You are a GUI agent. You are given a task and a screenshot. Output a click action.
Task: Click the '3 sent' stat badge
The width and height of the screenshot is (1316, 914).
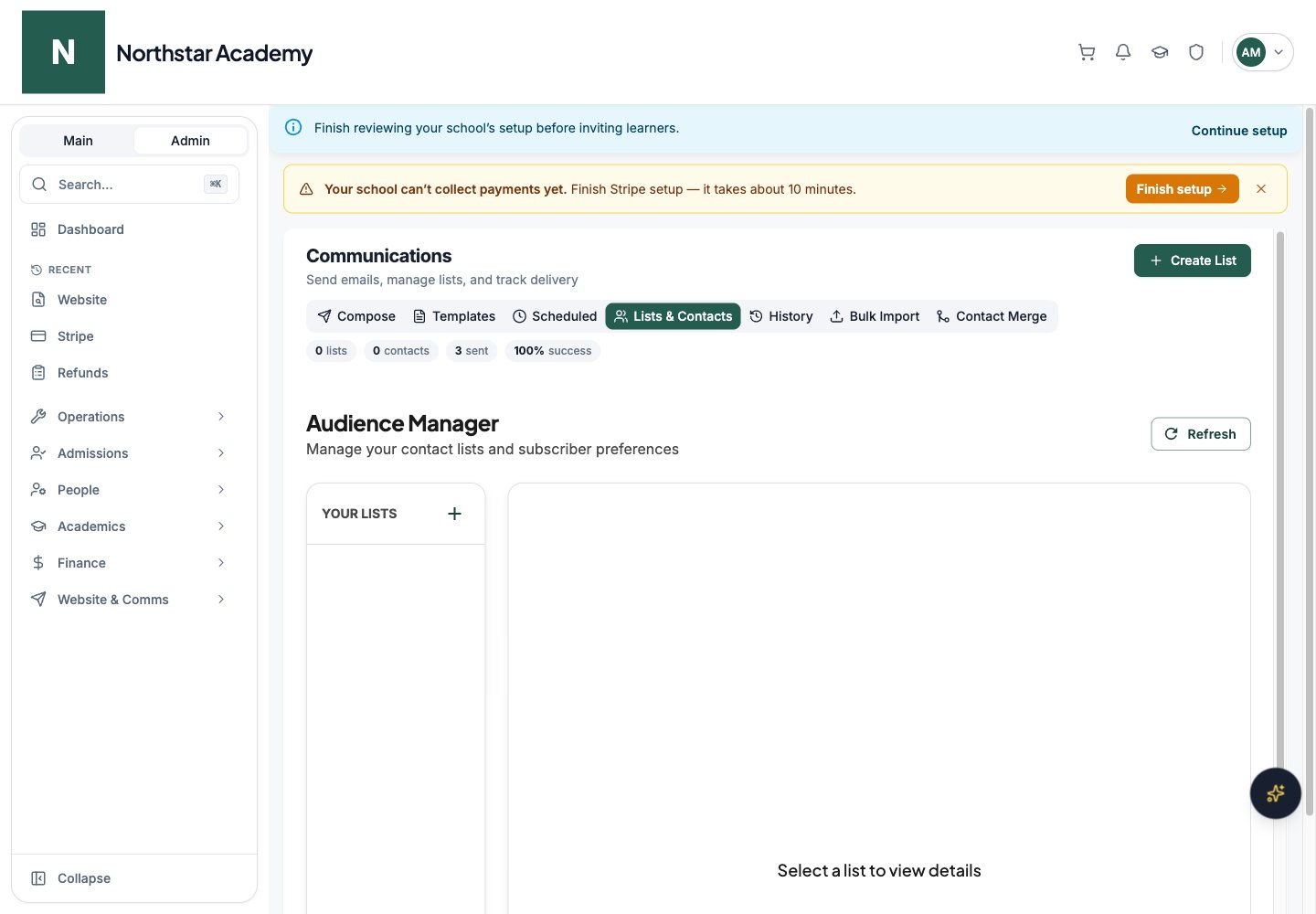[x=472, y=351]
